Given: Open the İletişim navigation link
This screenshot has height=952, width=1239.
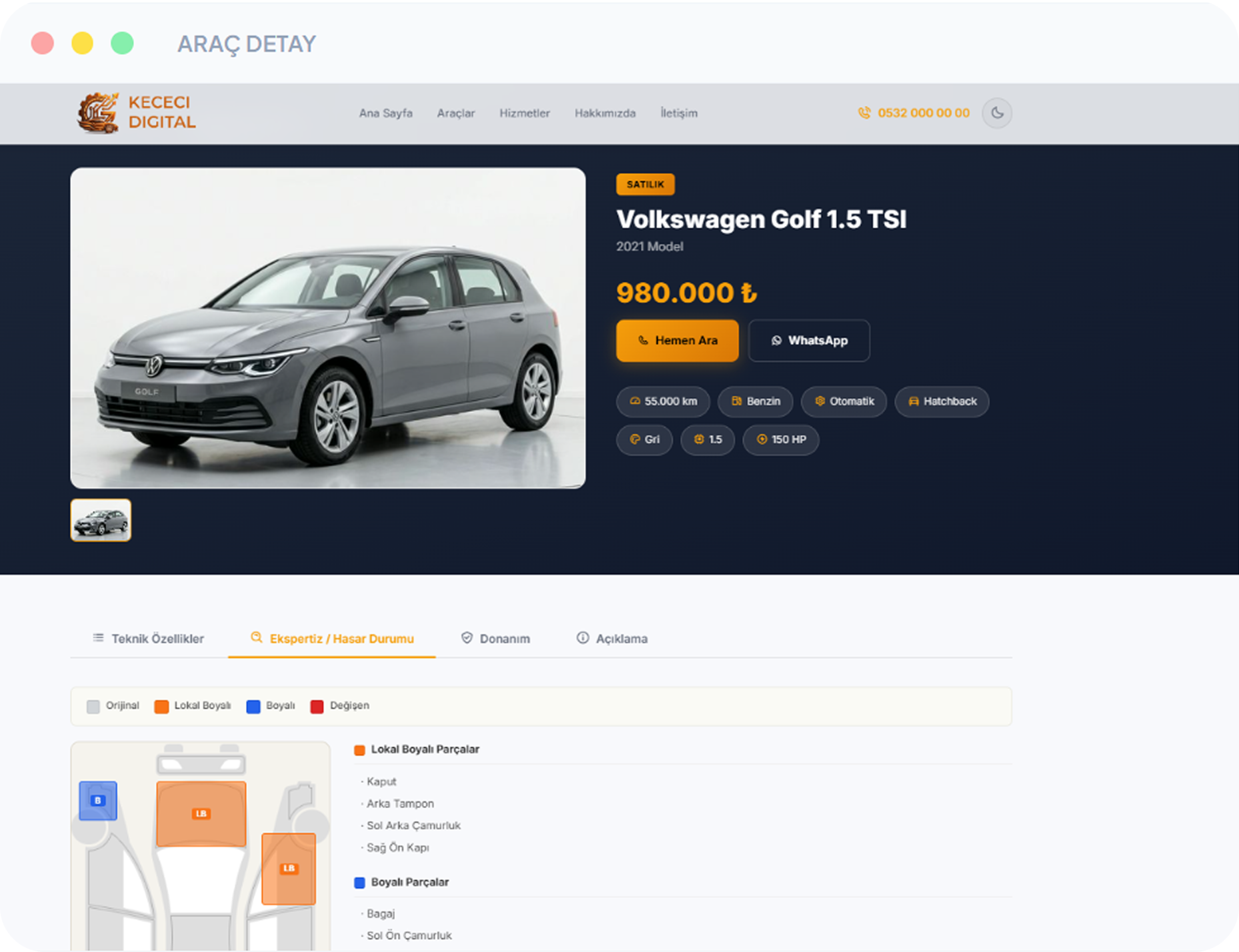Looking at the screenshot, I should tap(679, 113).
